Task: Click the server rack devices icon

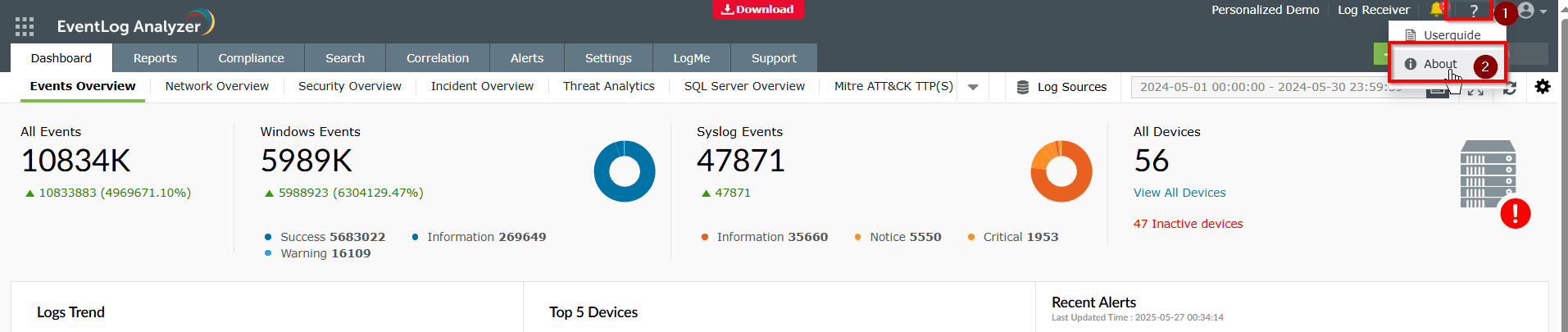Action: coord(1487,174)
